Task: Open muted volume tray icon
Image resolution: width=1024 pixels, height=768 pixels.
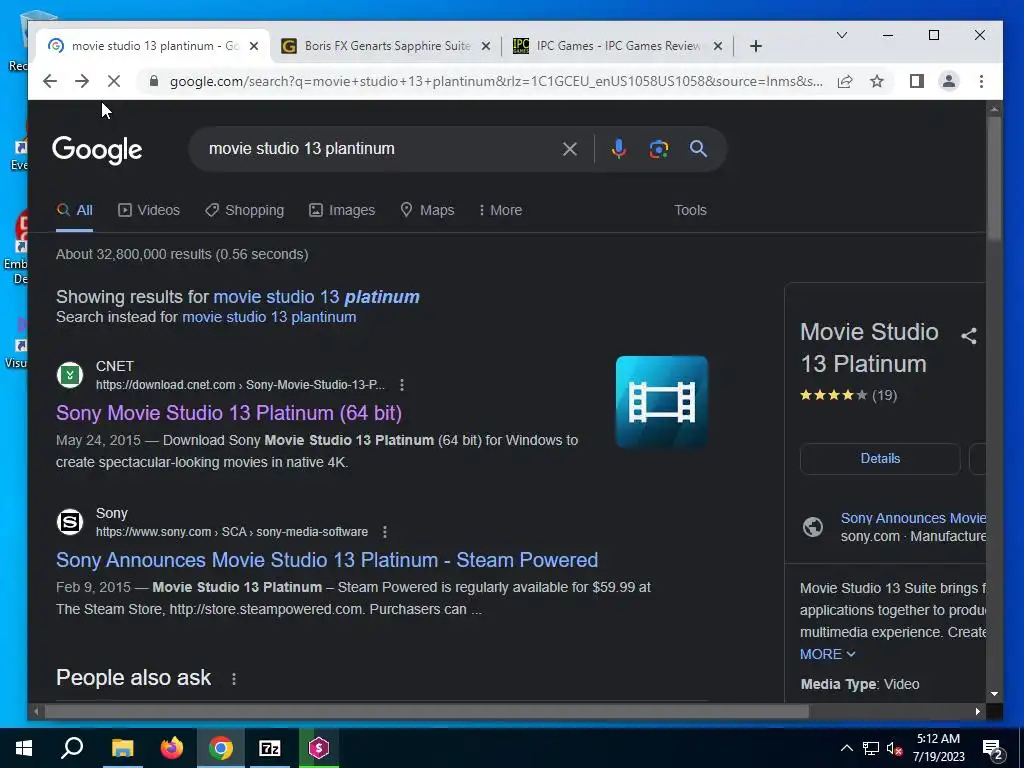Action: pos(895,748)
